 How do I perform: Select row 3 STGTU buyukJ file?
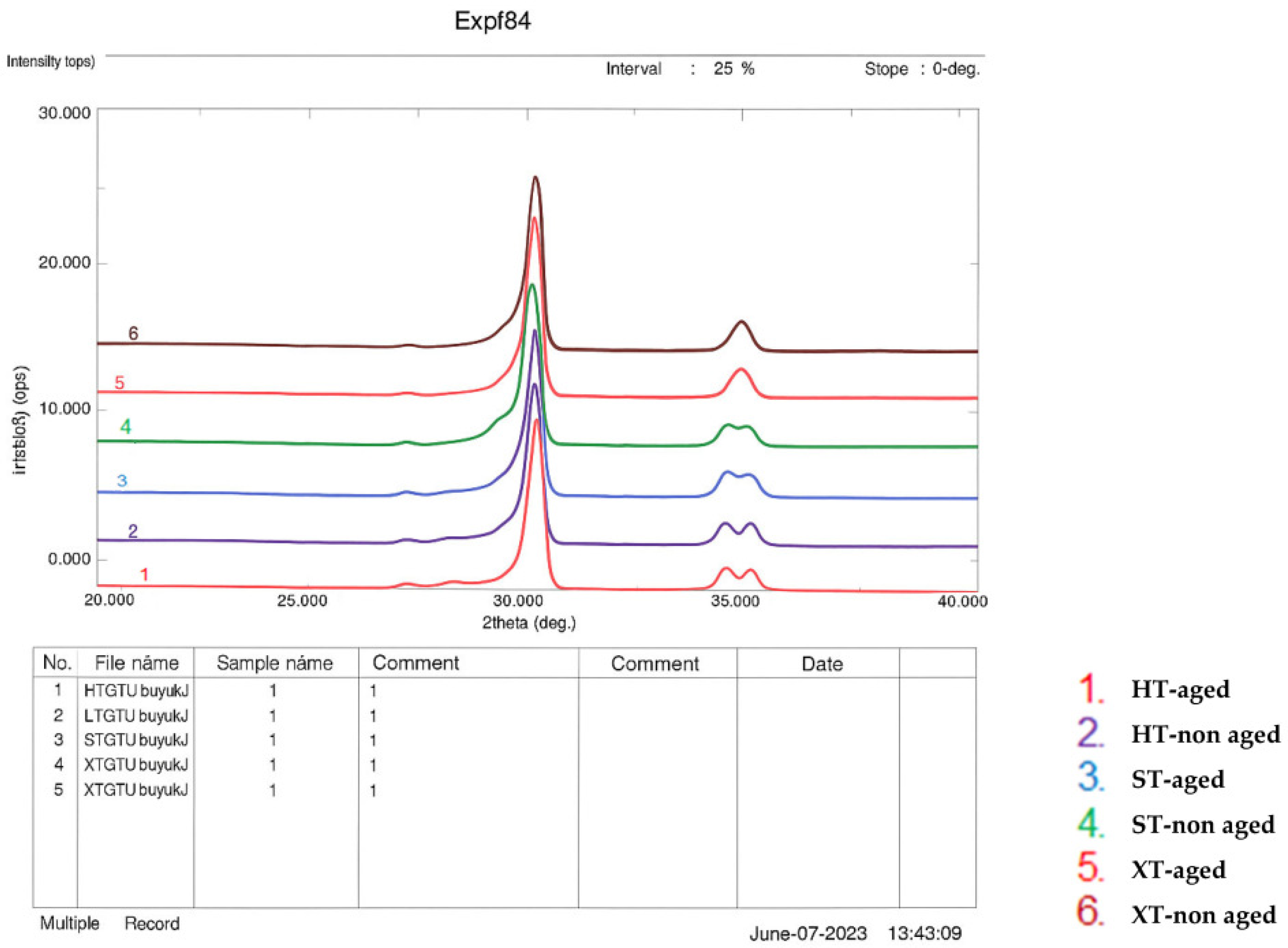click(x=136, y=740)
